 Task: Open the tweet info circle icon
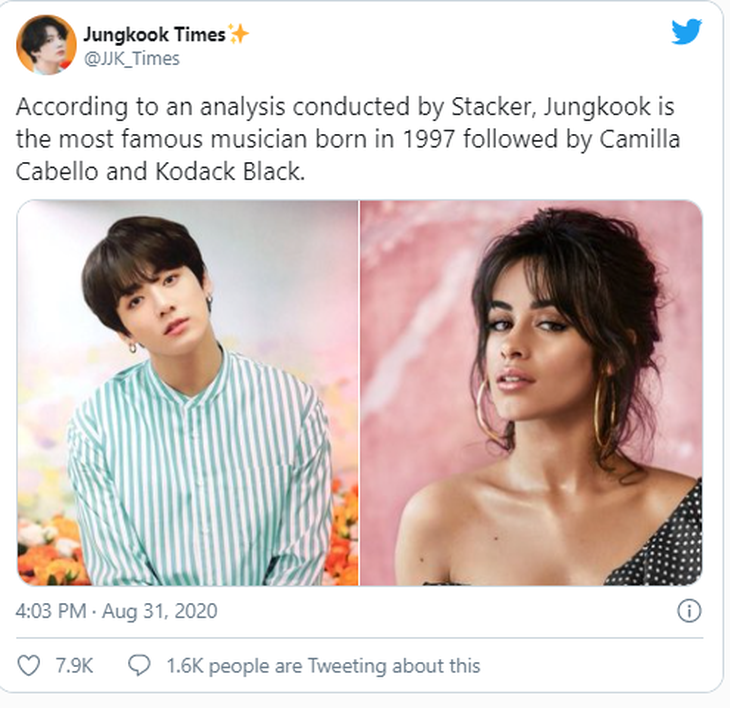pyautogui.click(x=689, y=611)
